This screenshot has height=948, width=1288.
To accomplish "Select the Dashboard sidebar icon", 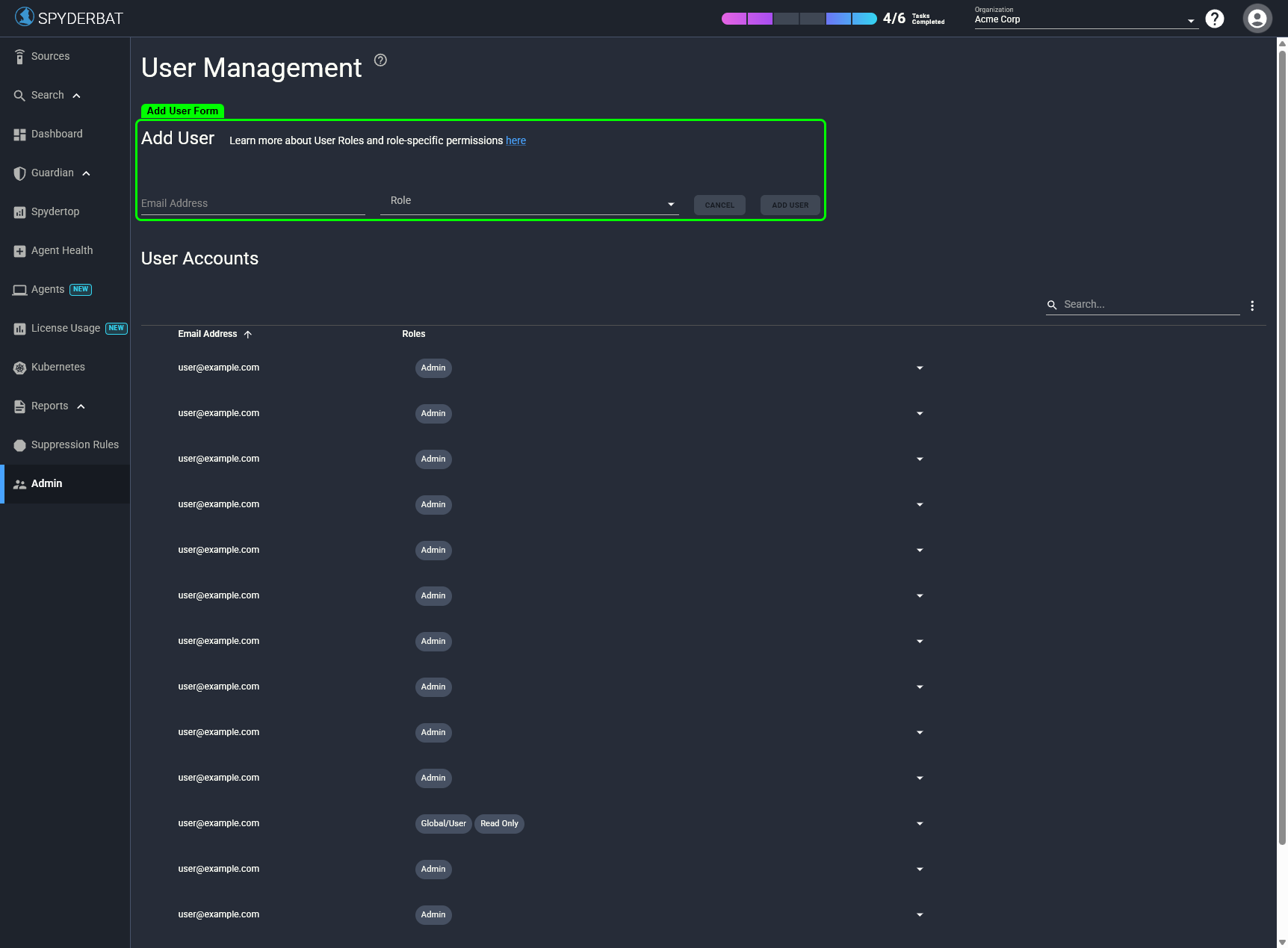I will pyautogui.click(x=19, y=134).
